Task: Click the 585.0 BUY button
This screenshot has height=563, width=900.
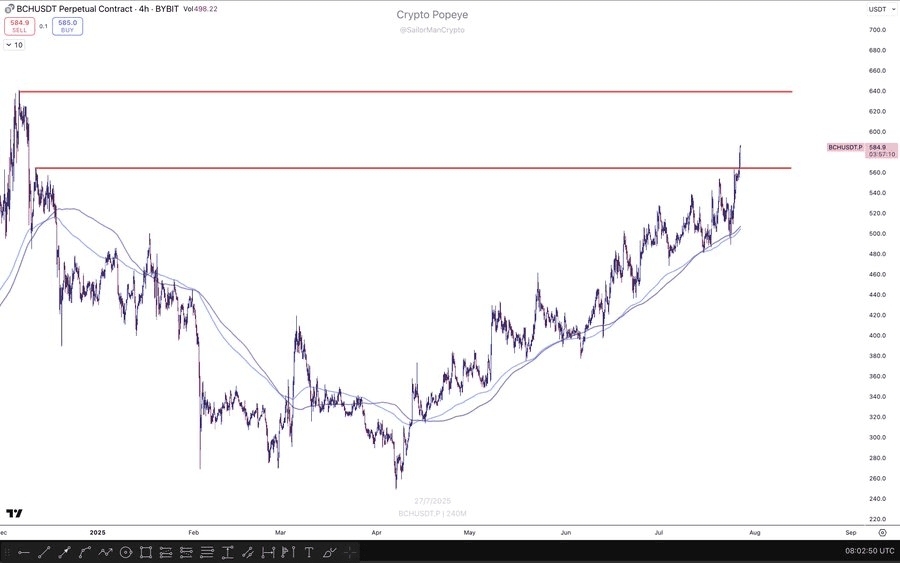Action: 68,26
